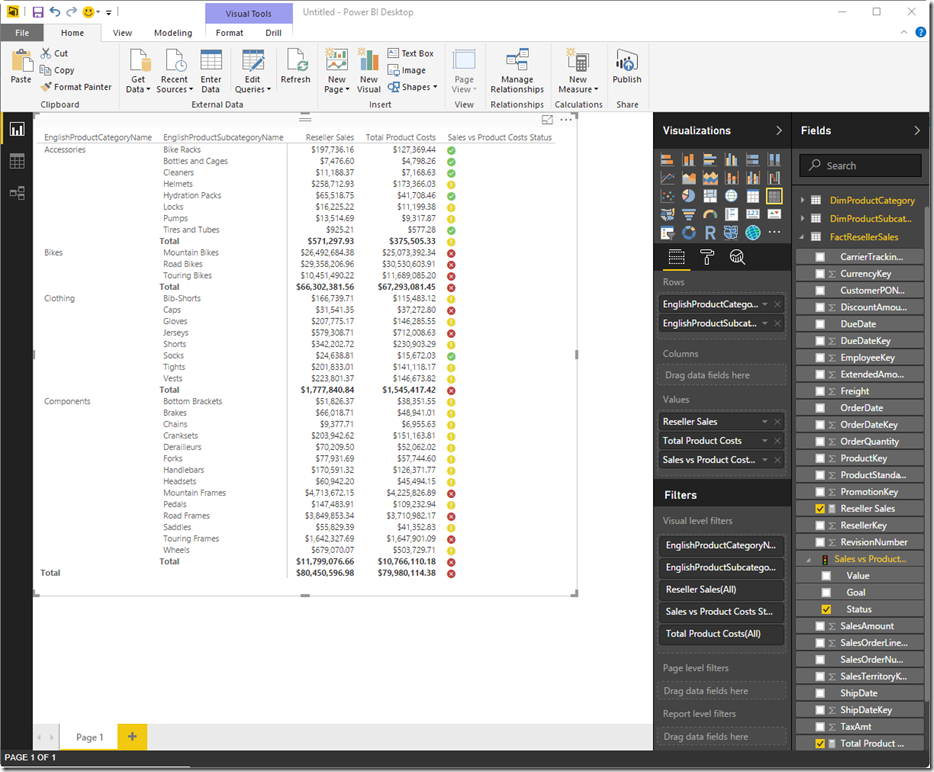
Task: Add a new page with plus button
Action: pos(132,737)
